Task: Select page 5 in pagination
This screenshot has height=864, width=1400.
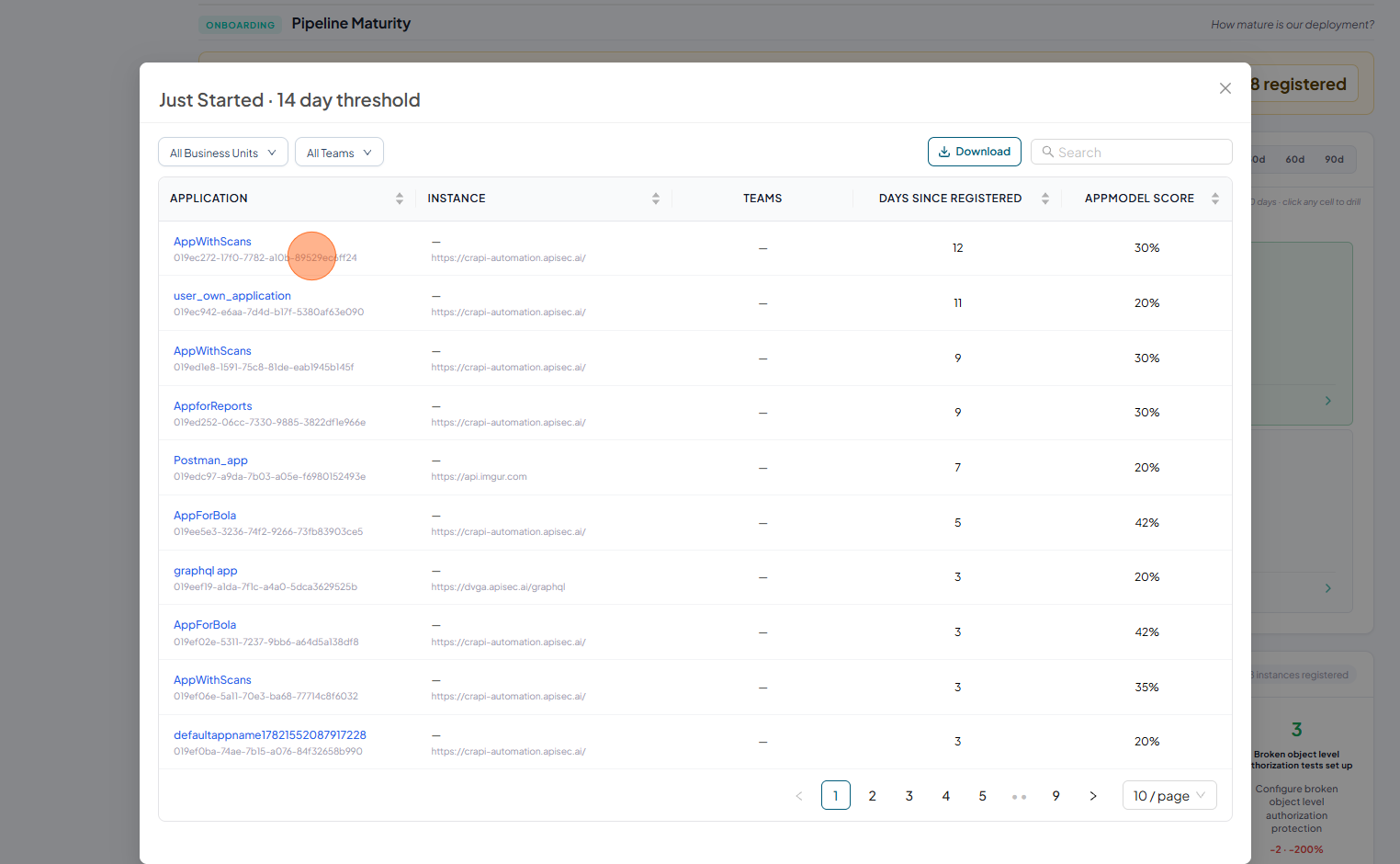Action: coord(983,796)
